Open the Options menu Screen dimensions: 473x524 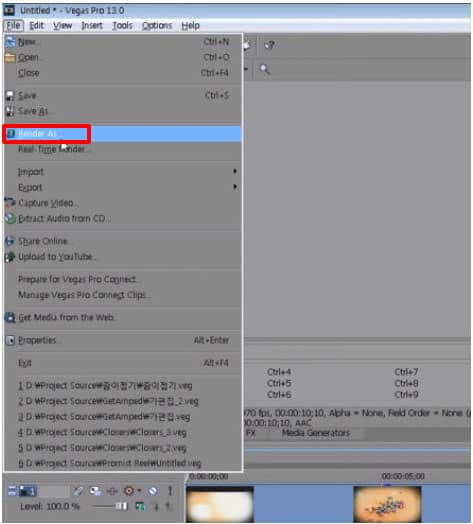(157, 25)
